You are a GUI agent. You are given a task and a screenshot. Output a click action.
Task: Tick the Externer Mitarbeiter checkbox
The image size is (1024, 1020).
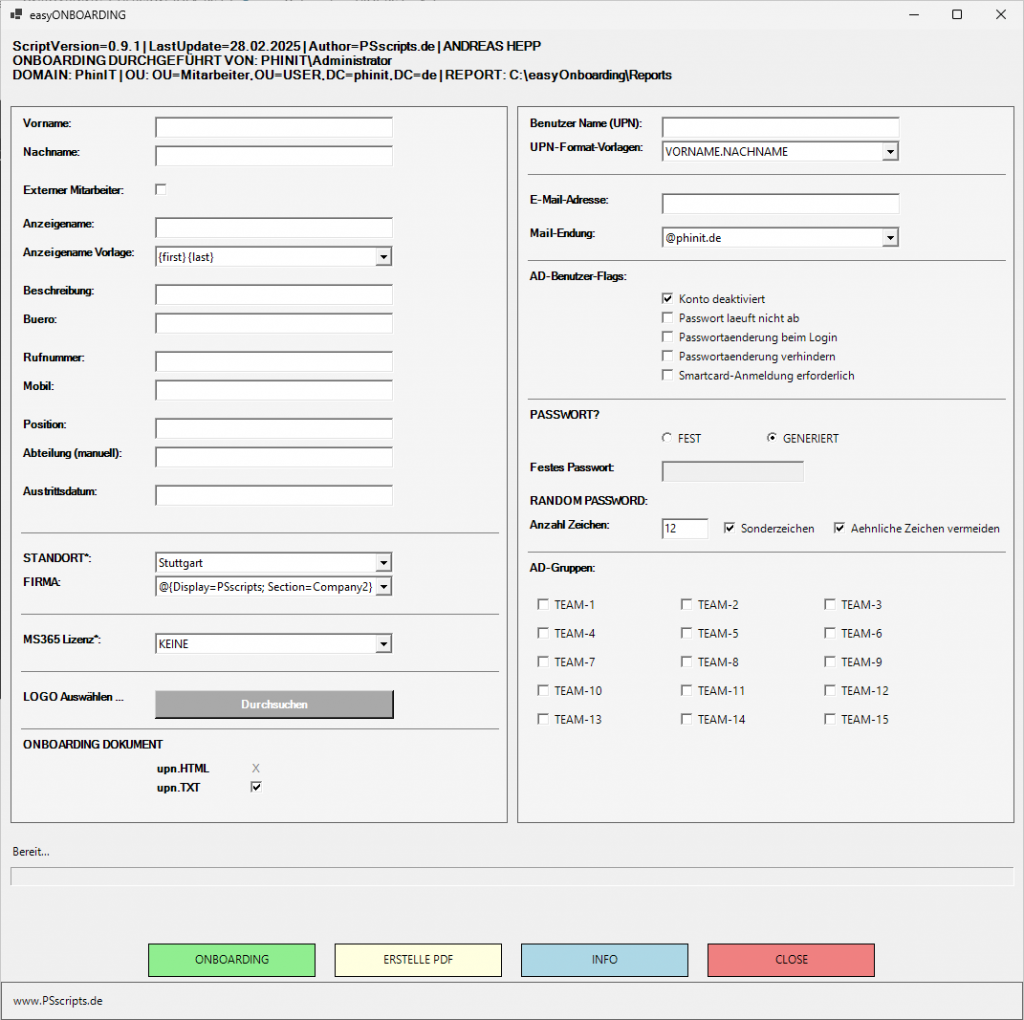pyautogui.click(x=161, y=189)
